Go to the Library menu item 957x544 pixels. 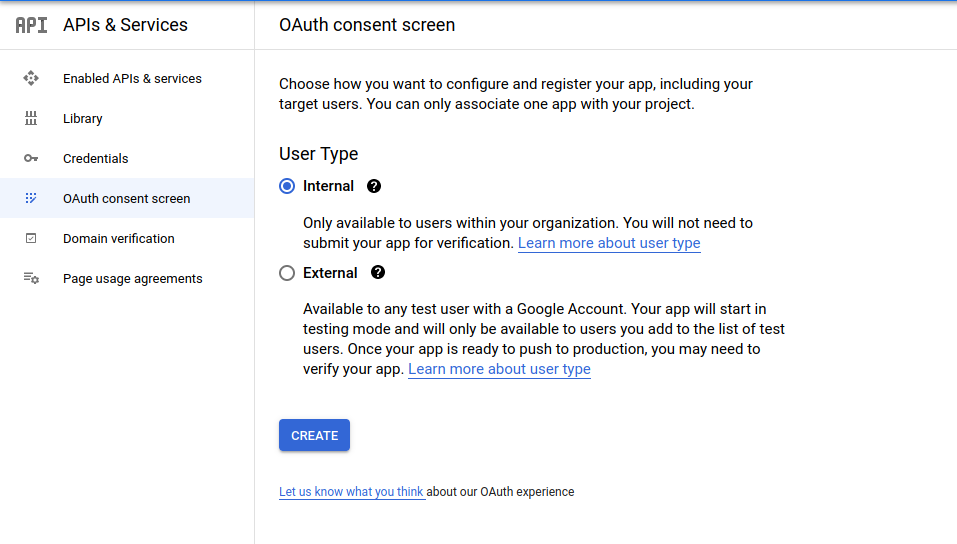click(127, 118)
